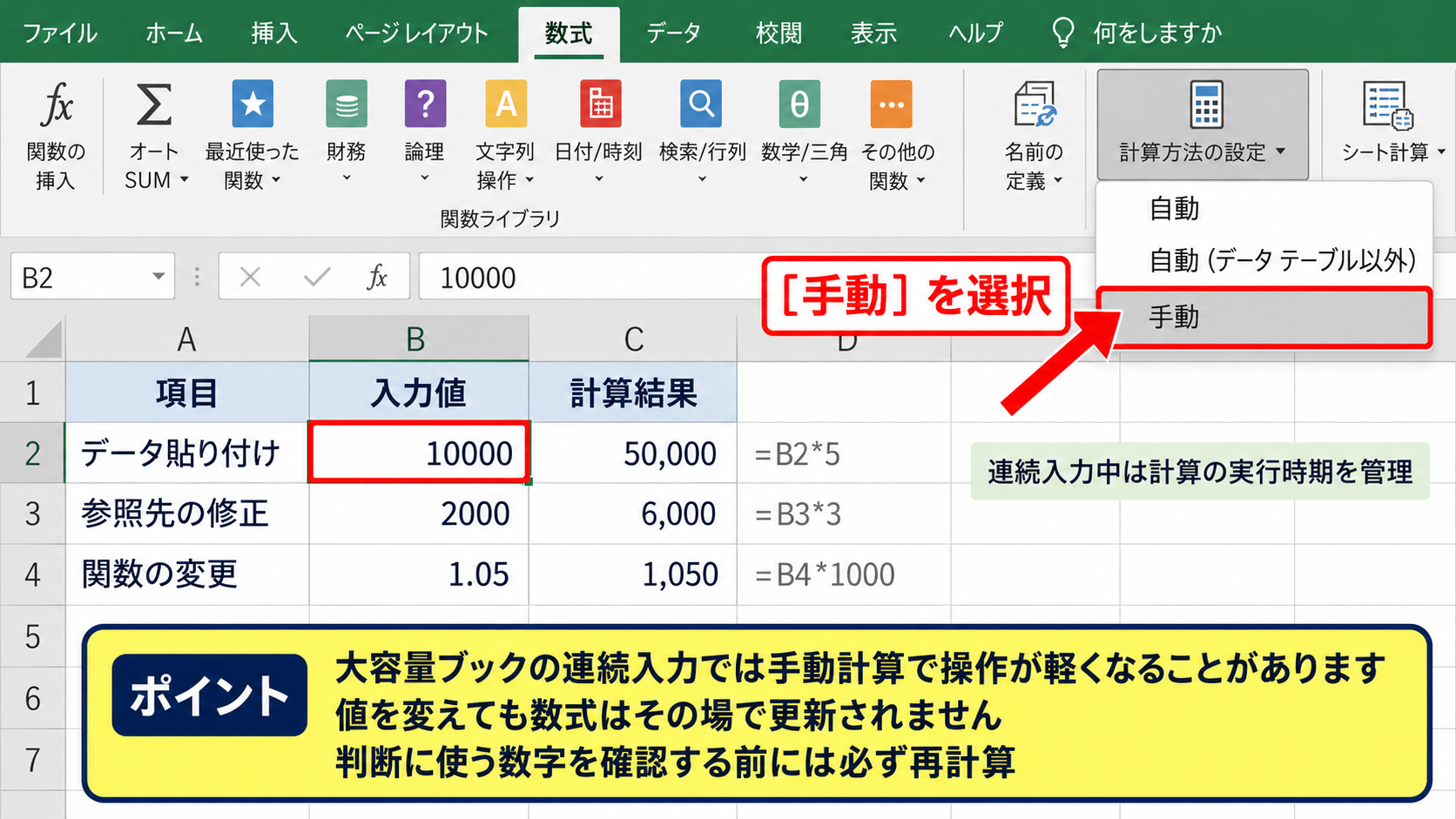
Task: Select column A header
Action: (186, 338)
